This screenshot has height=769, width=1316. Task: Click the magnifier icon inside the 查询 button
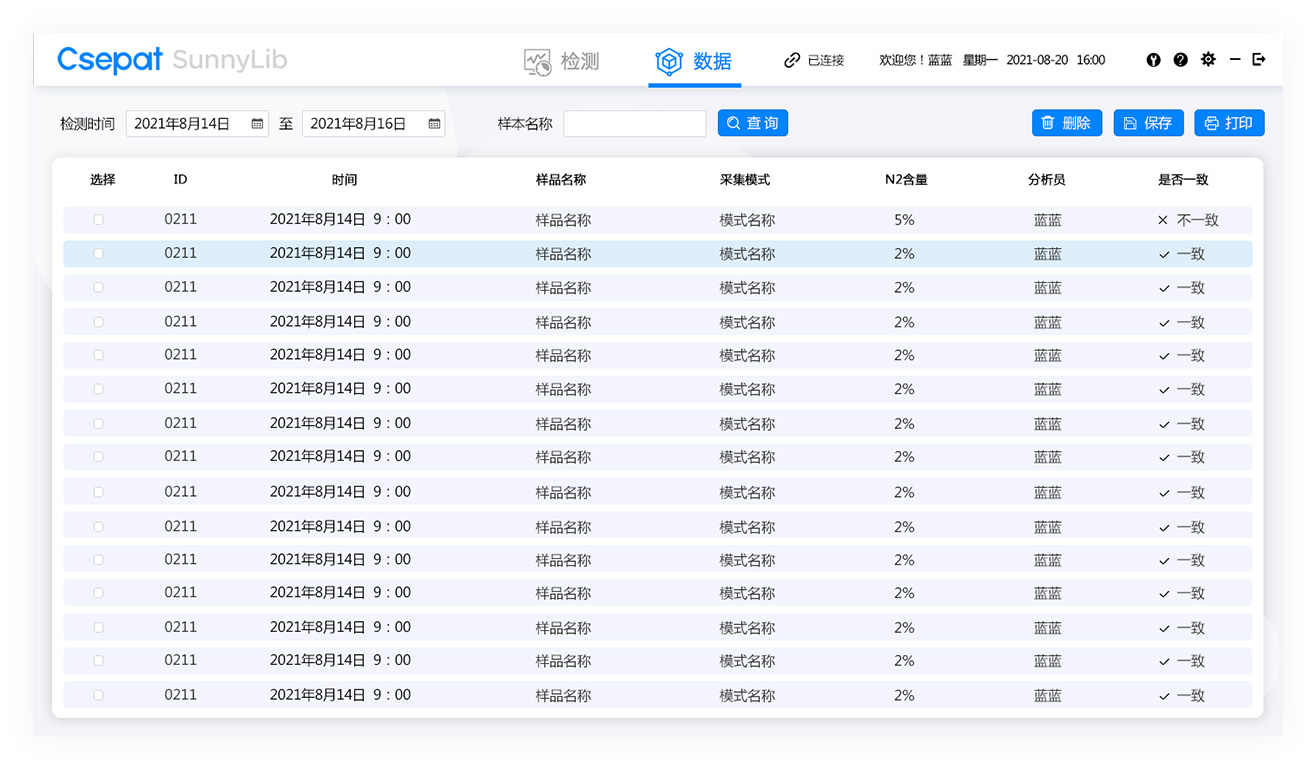pos(732,122)
